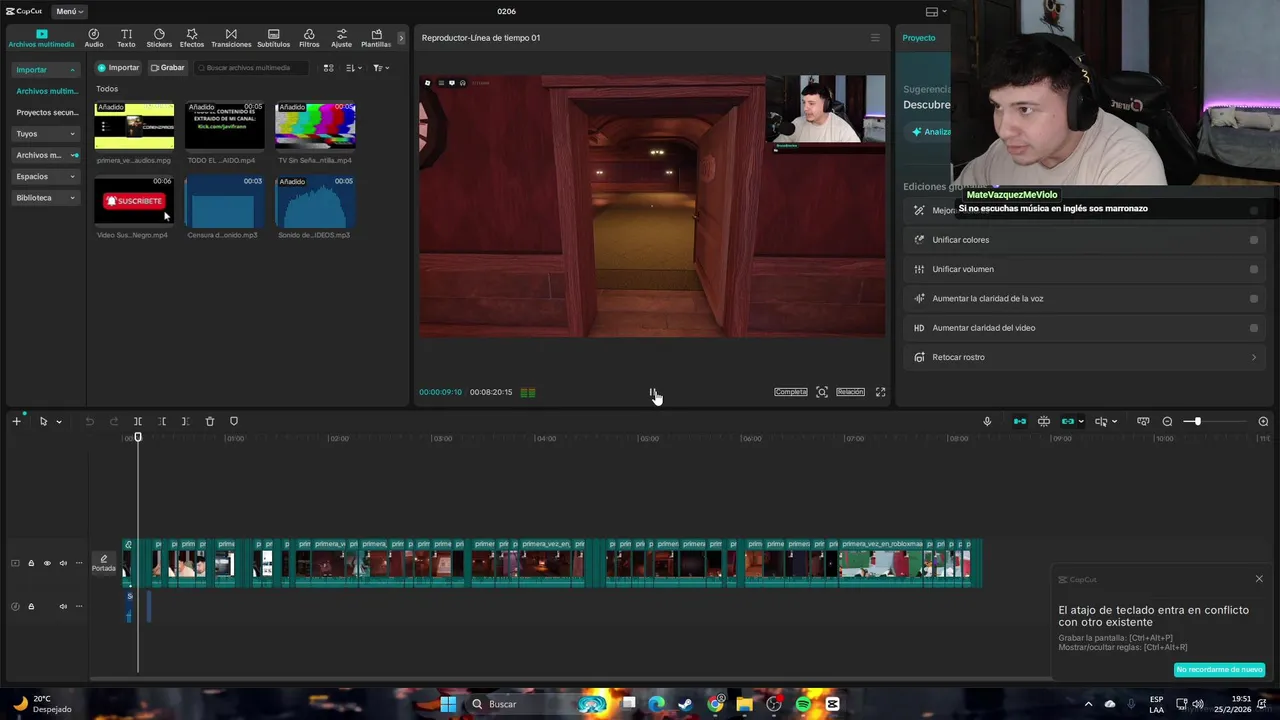
Task: Toggle main track magnet
Action: [x=1019, y=421]
